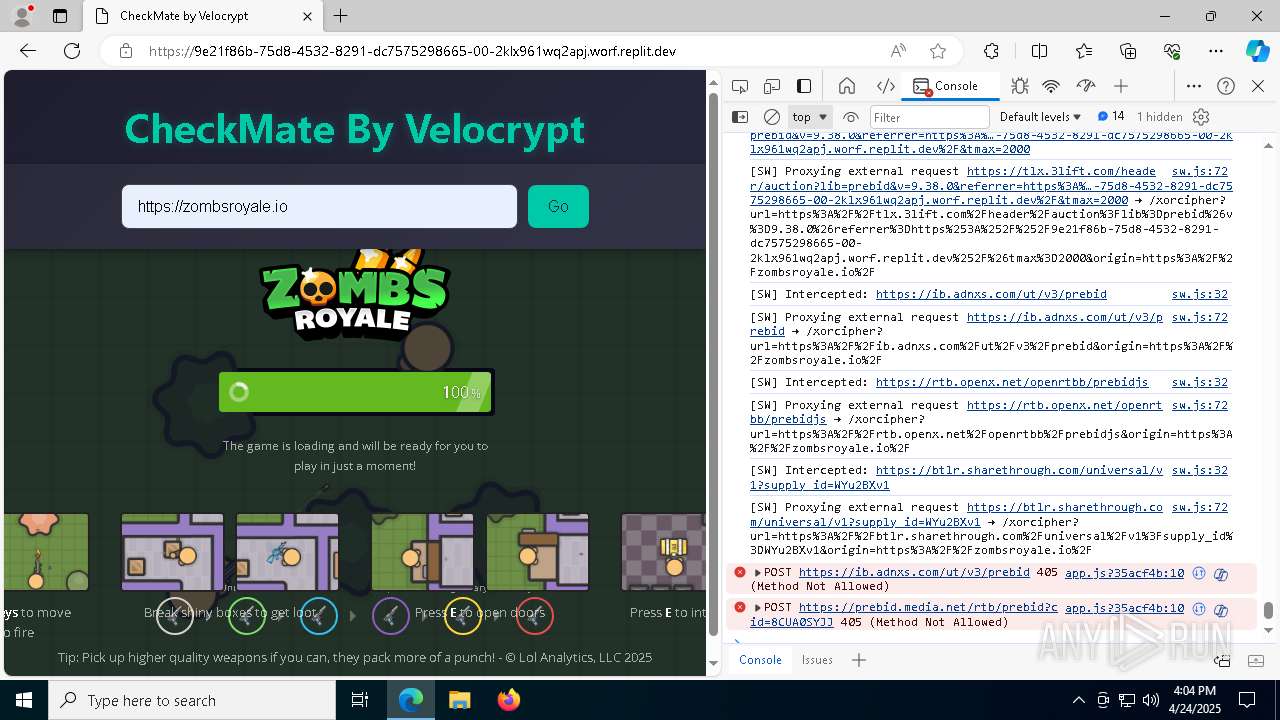
Task: Select the green weapon rarity circle
Action: click(247, 615)
